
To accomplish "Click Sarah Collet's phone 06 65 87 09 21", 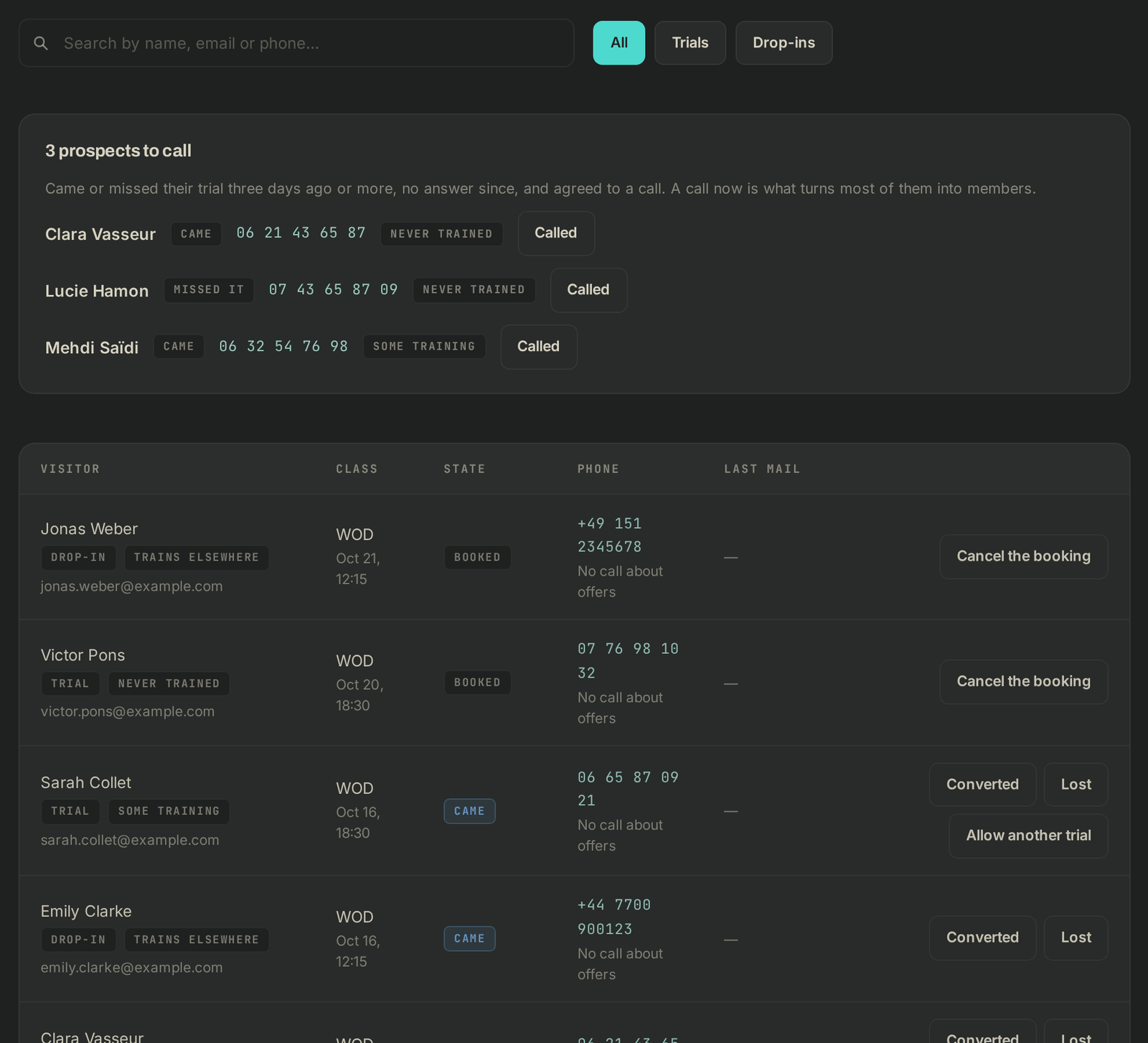I will click(x=628, y=788).
